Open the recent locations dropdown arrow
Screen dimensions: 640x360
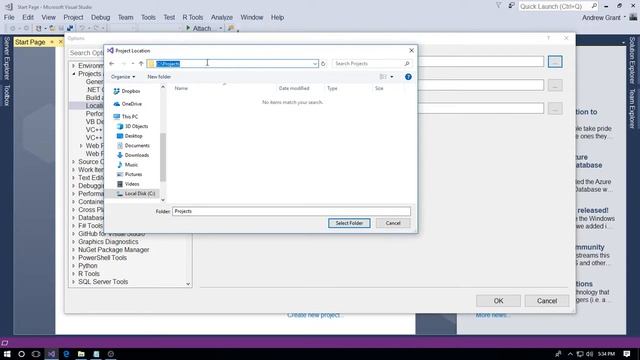133,64
